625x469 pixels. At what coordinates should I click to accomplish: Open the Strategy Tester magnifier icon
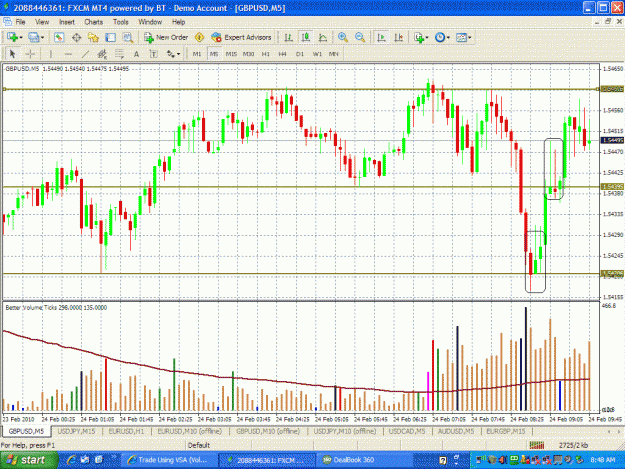128,37
